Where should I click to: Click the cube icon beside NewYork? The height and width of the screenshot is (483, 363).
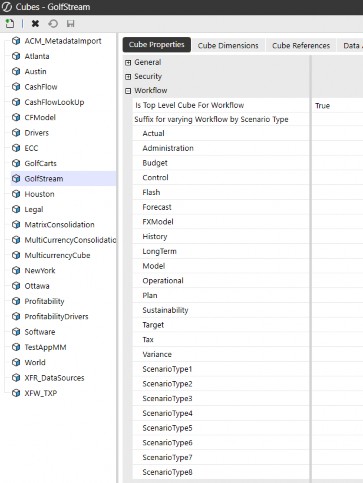(x=16, y=271)
